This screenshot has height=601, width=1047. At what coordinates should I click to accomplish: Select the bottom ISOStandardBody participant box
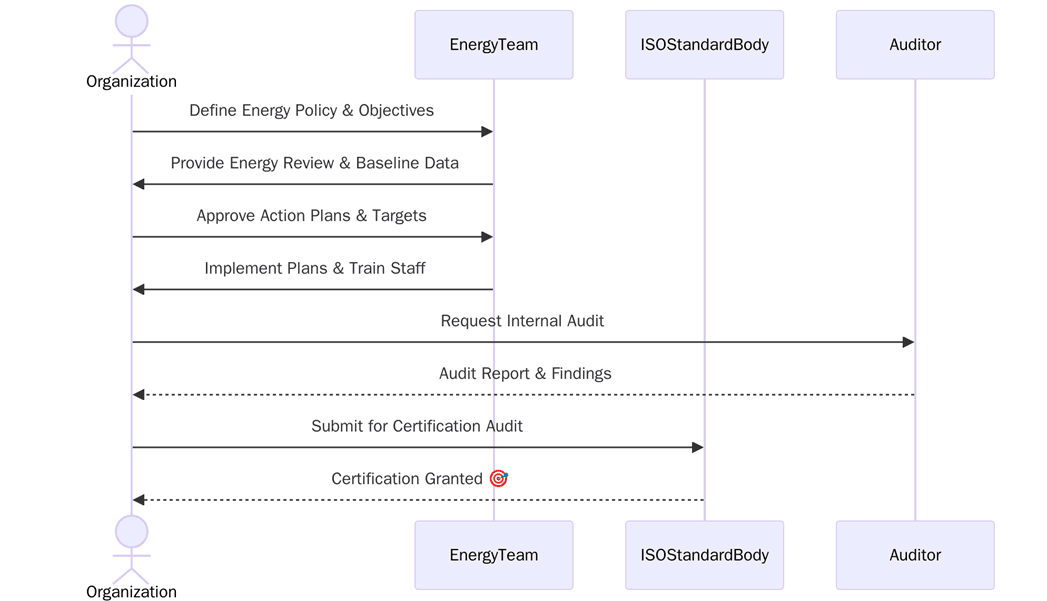tap(704, 555)
